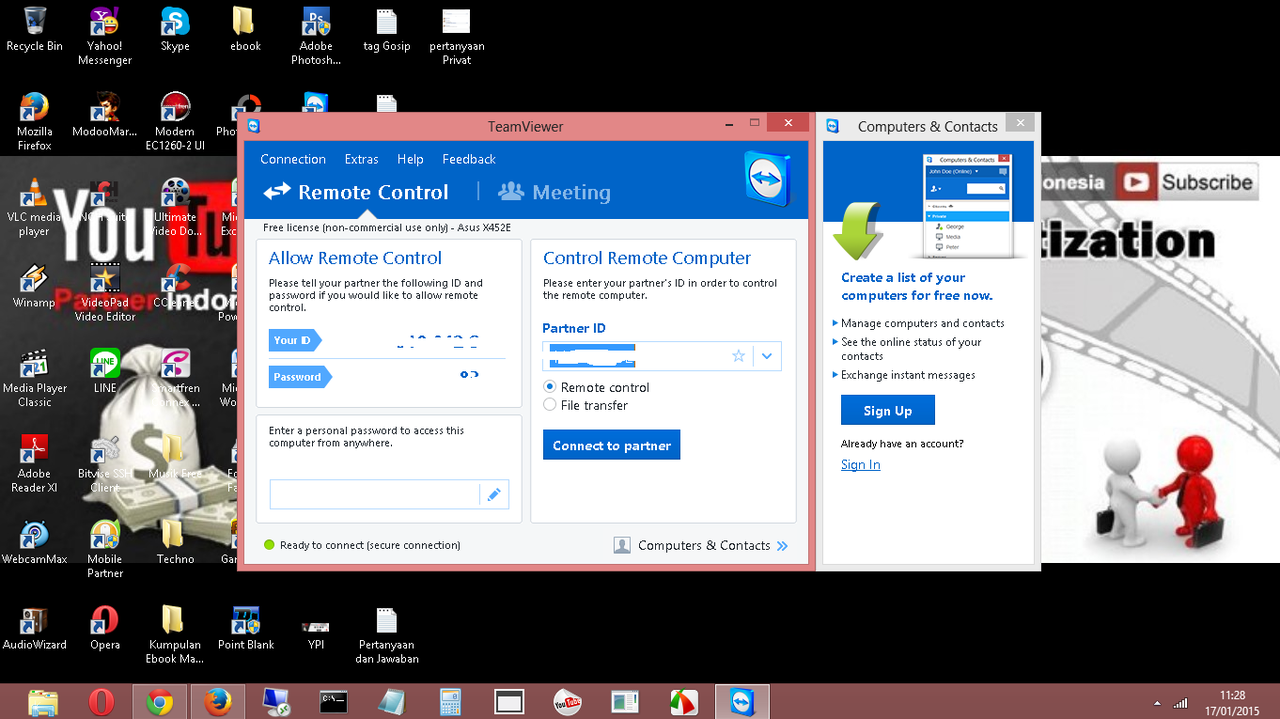This screenshot has width=1280, height=719.
Task: Click the green download arrow graphic in Contacts panel
Action: (x=858, y=230)
